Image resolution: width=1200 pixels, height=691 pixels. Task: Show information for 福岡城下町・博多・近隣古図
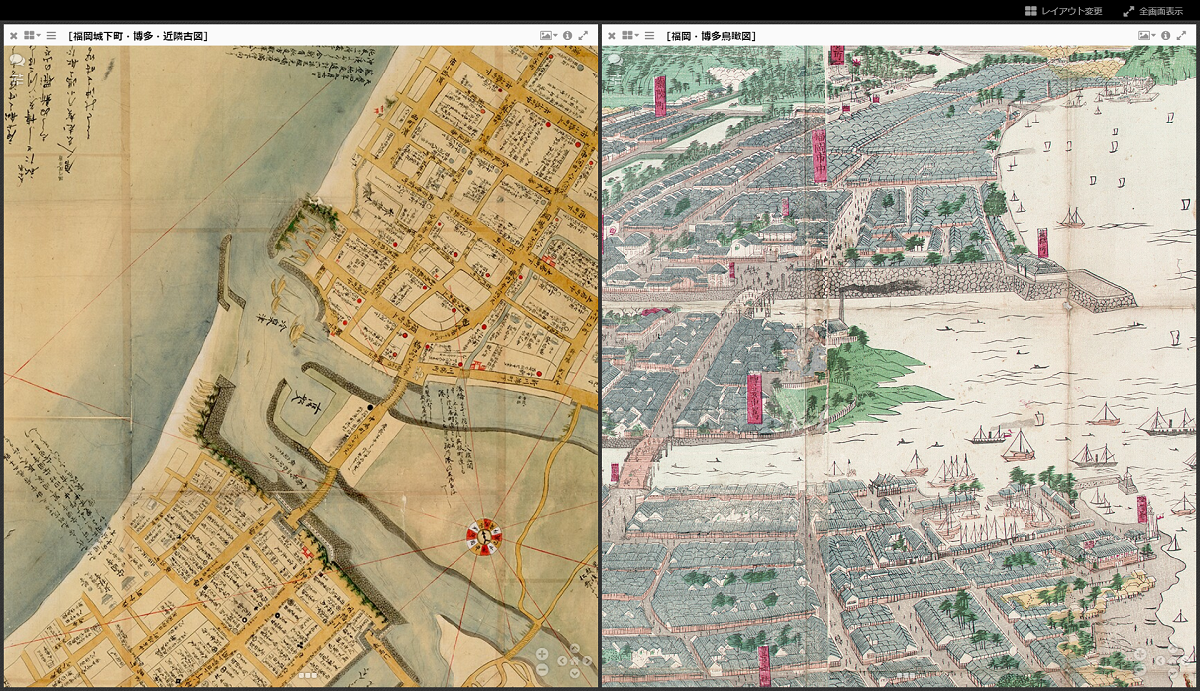tap(568, 36)
